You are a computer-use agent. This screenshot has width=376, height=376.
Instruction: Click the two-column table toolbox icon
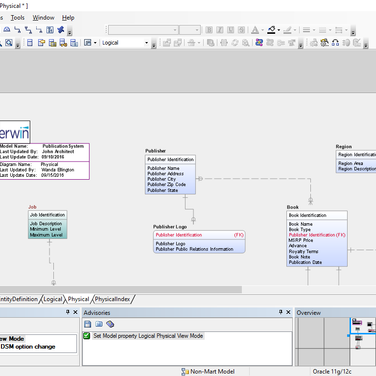pyautogui.click(x=50, y=30)
